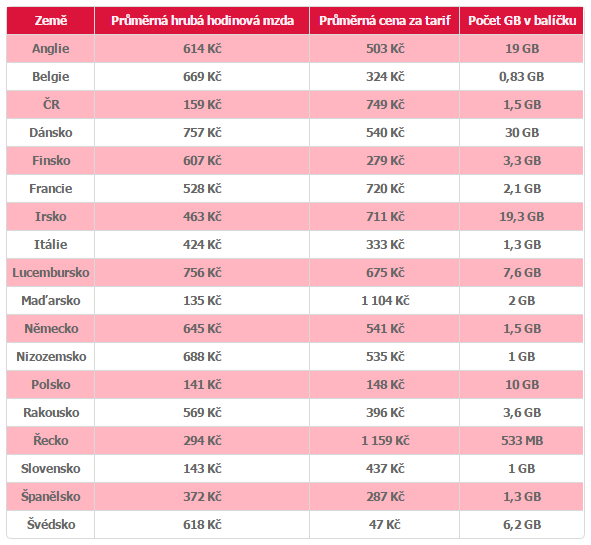Click the Země column header
Image resolution: width=591 pixels, height=545 pixels.
pyautogui.click(x=51, y=20)
